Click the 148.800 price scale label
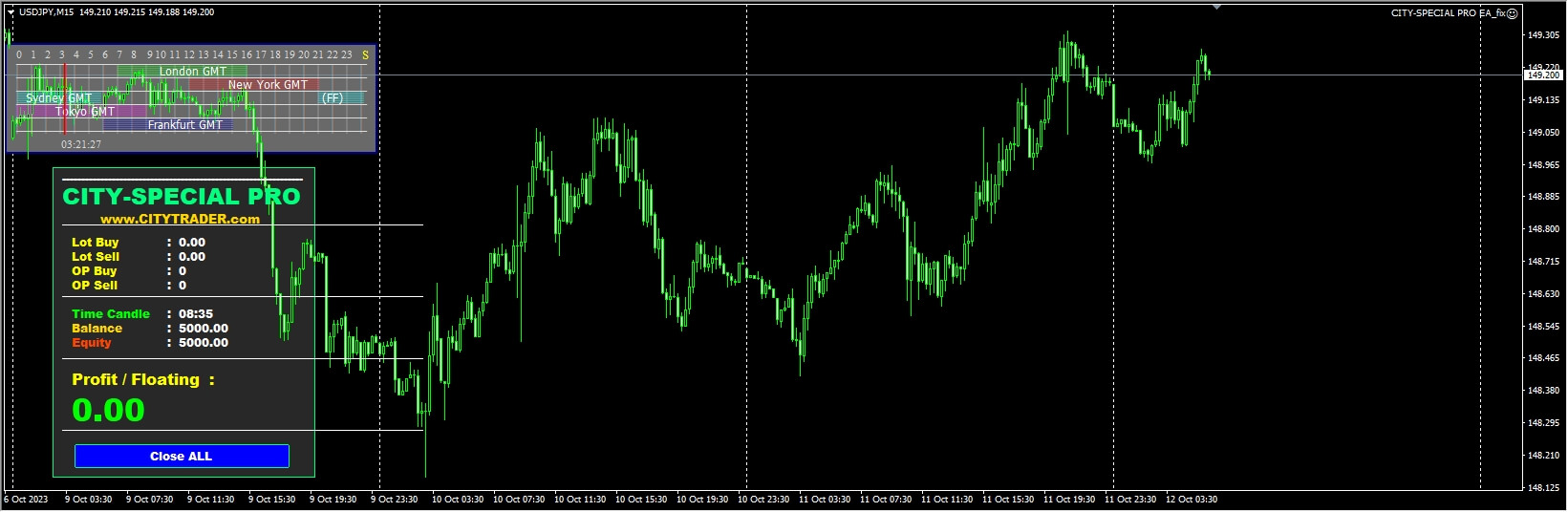 tap(1543, 229)
